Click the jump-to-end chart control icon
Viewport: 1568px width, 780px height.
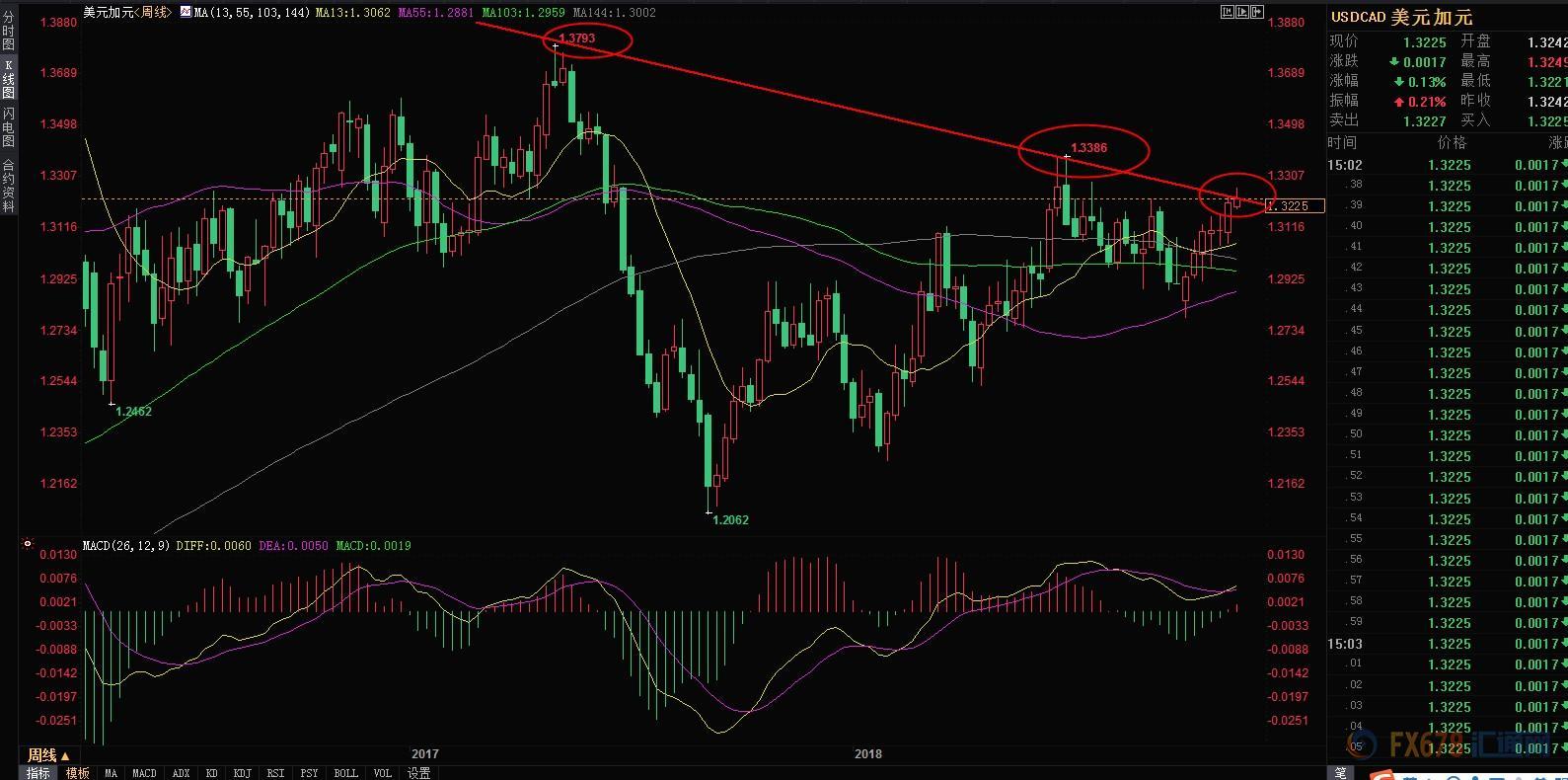pos(1257,12)
